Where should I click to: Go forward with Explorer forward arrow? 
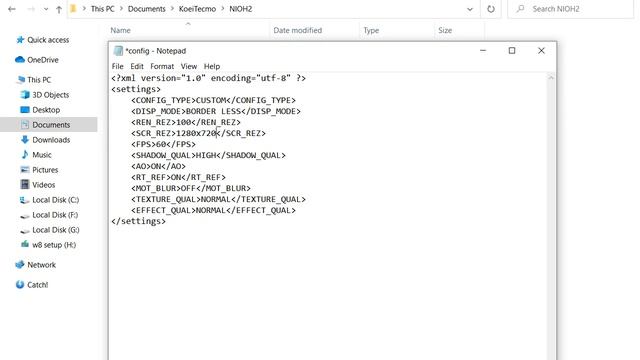coord(31,9)
